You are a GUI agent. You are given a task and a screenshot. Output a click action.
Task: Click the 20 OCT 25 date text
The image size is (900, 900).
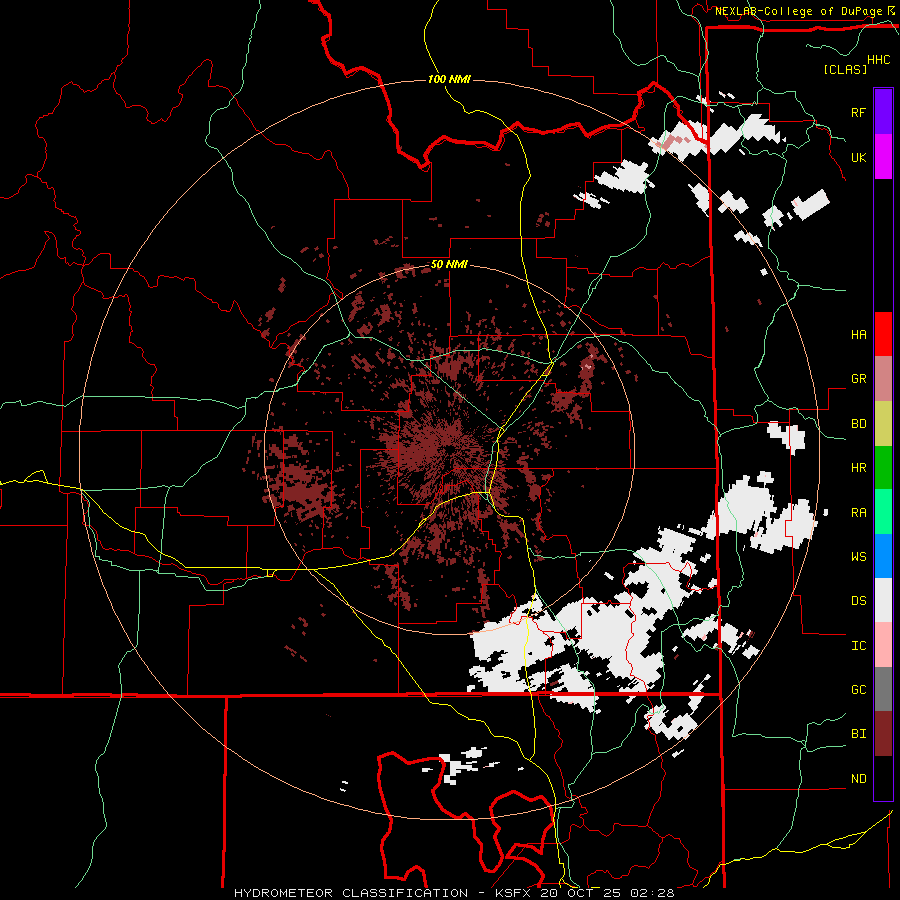[582, 893]
